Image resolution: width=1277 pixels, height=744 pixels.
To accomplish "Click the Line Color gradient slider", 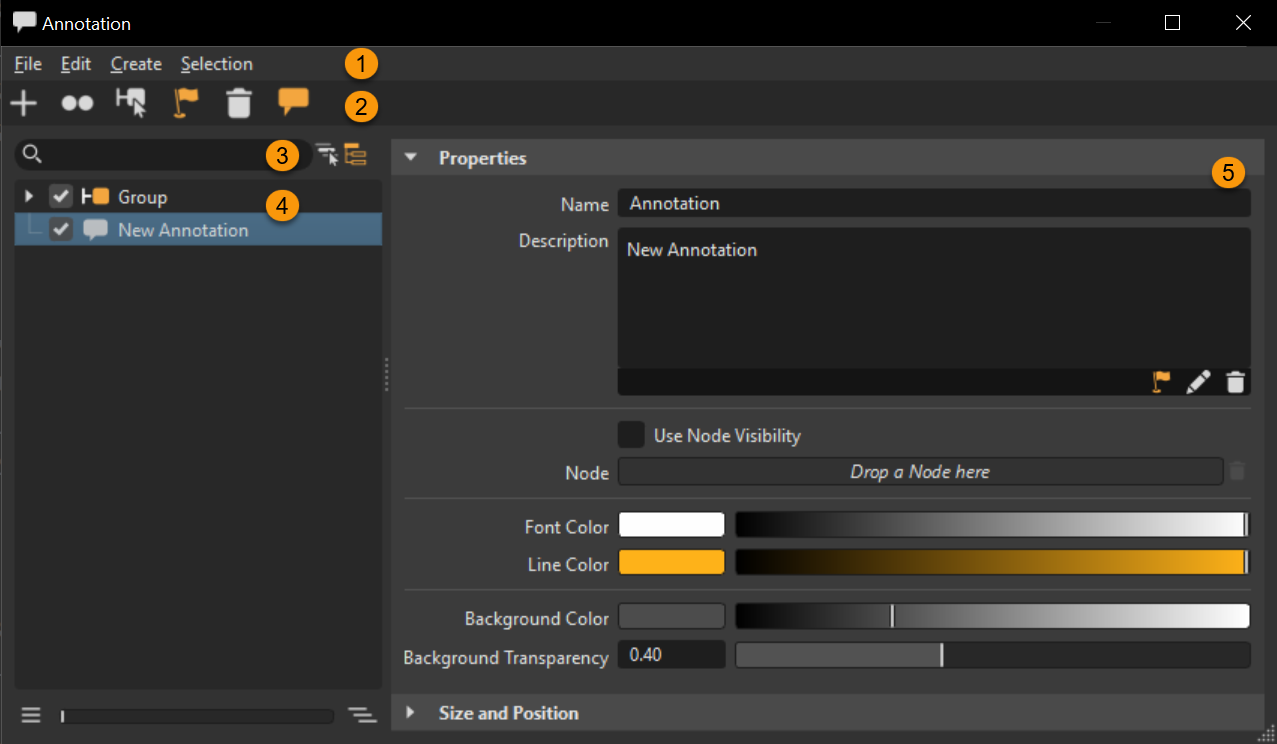I will pyautogui.click(x=993, y=563).
